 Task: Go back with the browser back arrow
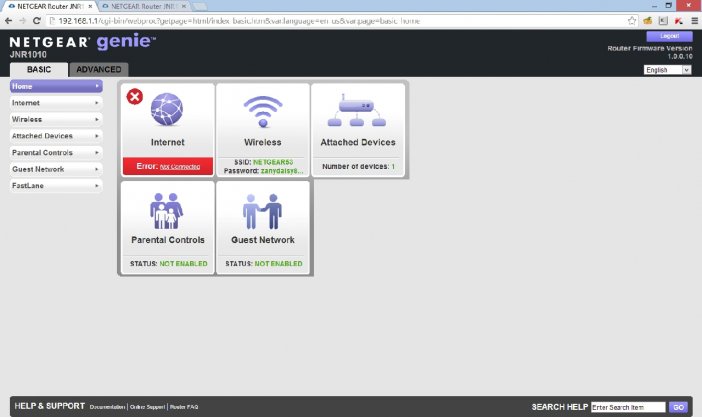9,21
